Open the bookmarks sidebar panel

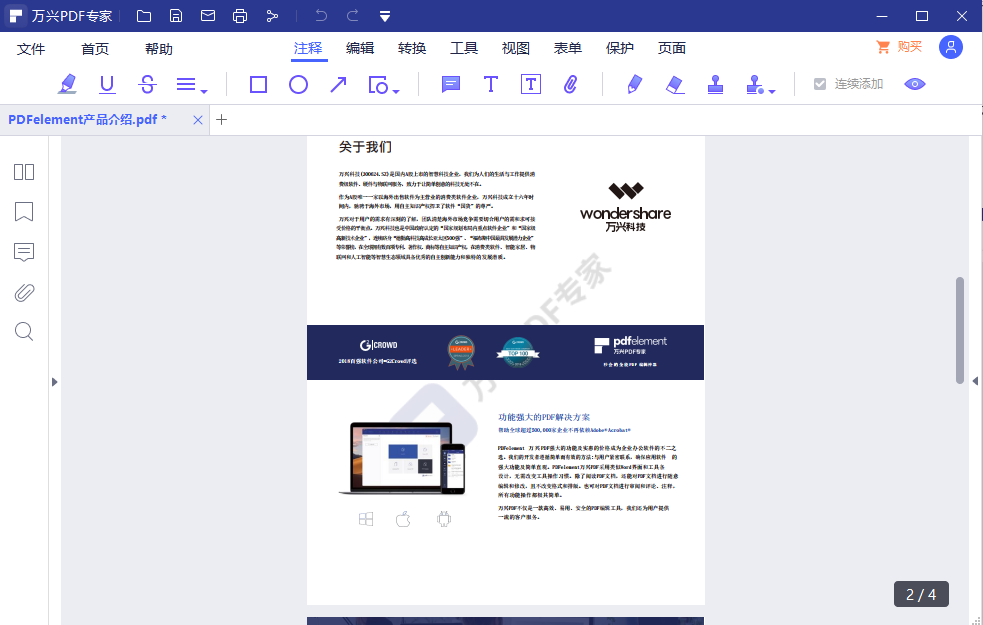24,211
